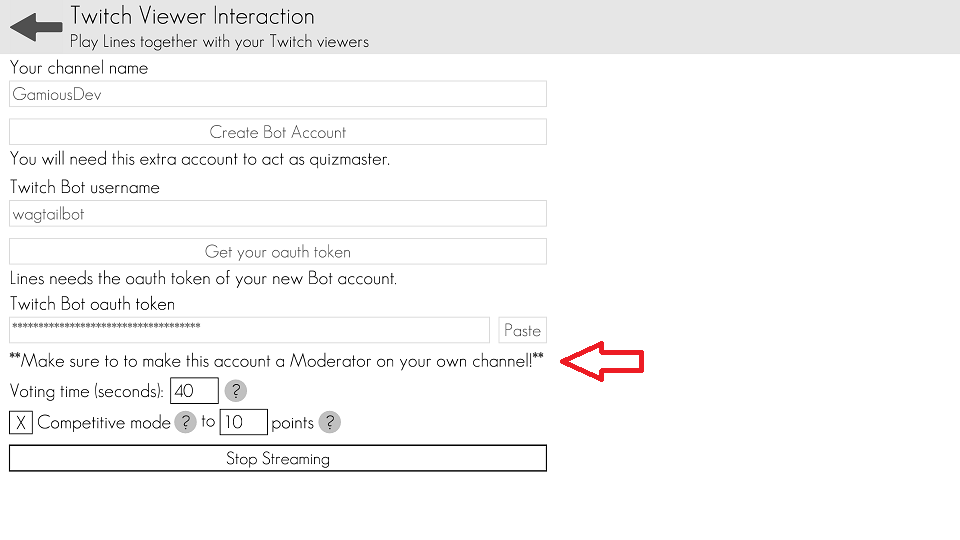This screenshot has height=540, width=960.
Task: Toggle the Competitive mode checkbox
Action: click(21, 423)
